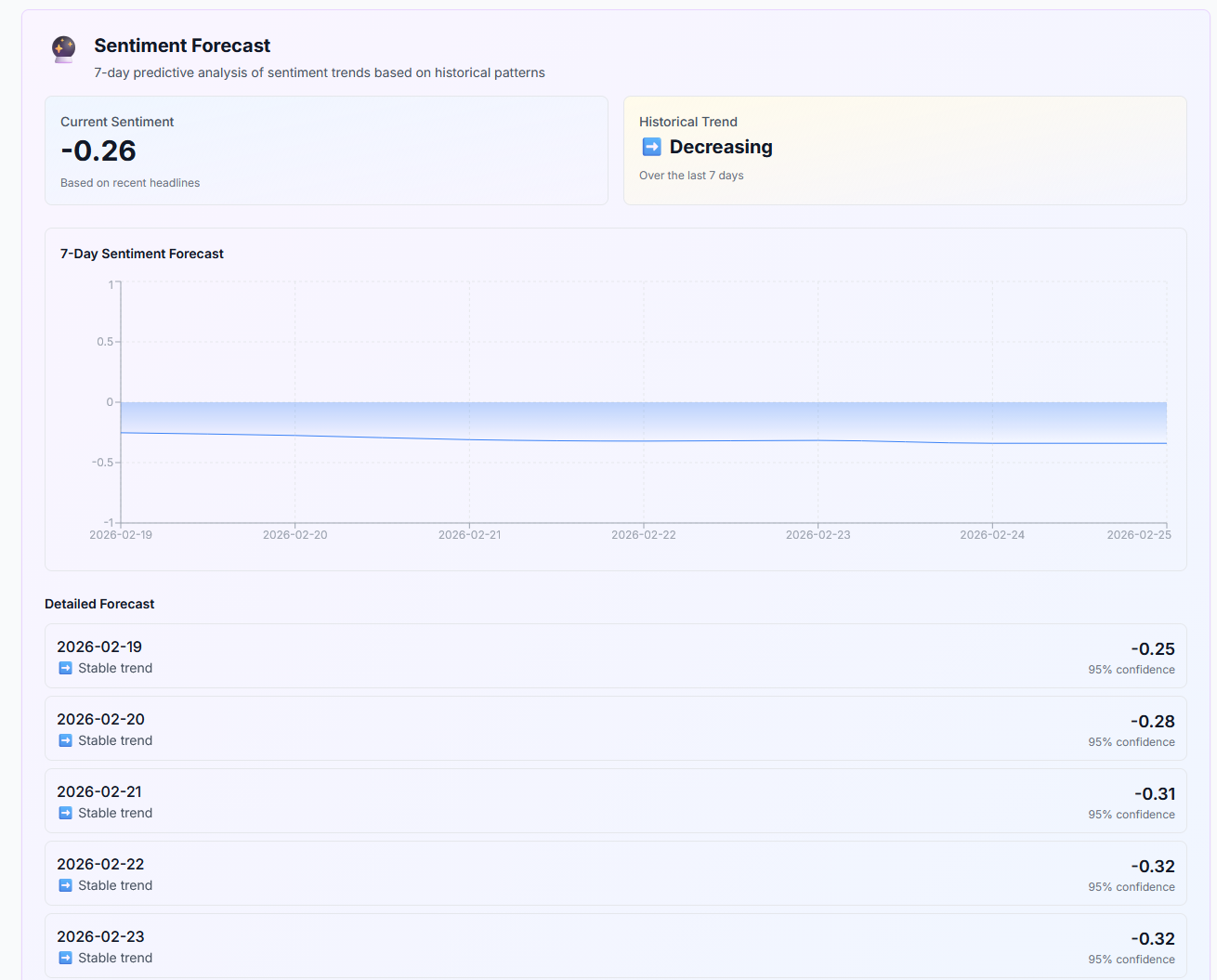The image size is (1217, 980).
Task: Click the 2026-02-20 chart axis label
Action: click(295, 535)
